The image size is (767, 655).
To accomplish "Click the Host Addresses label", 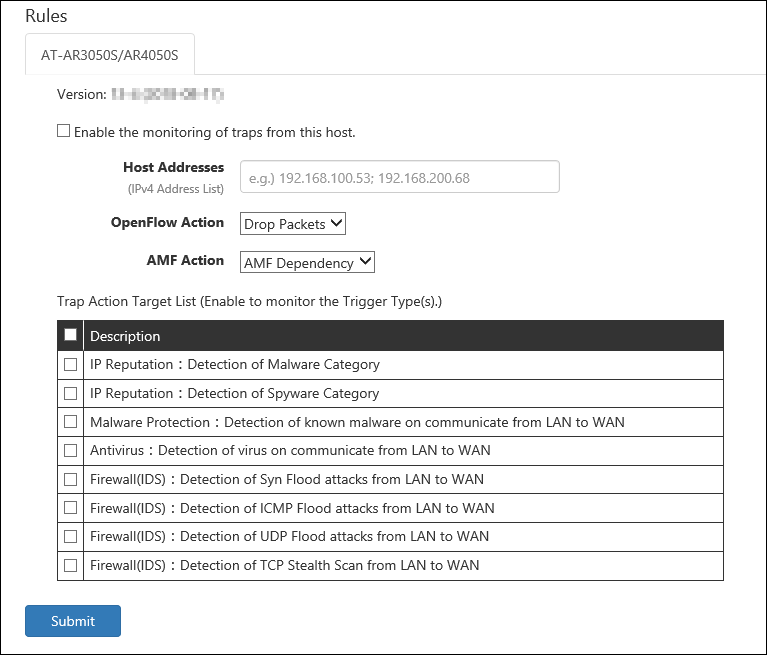I will coord(173,167).
